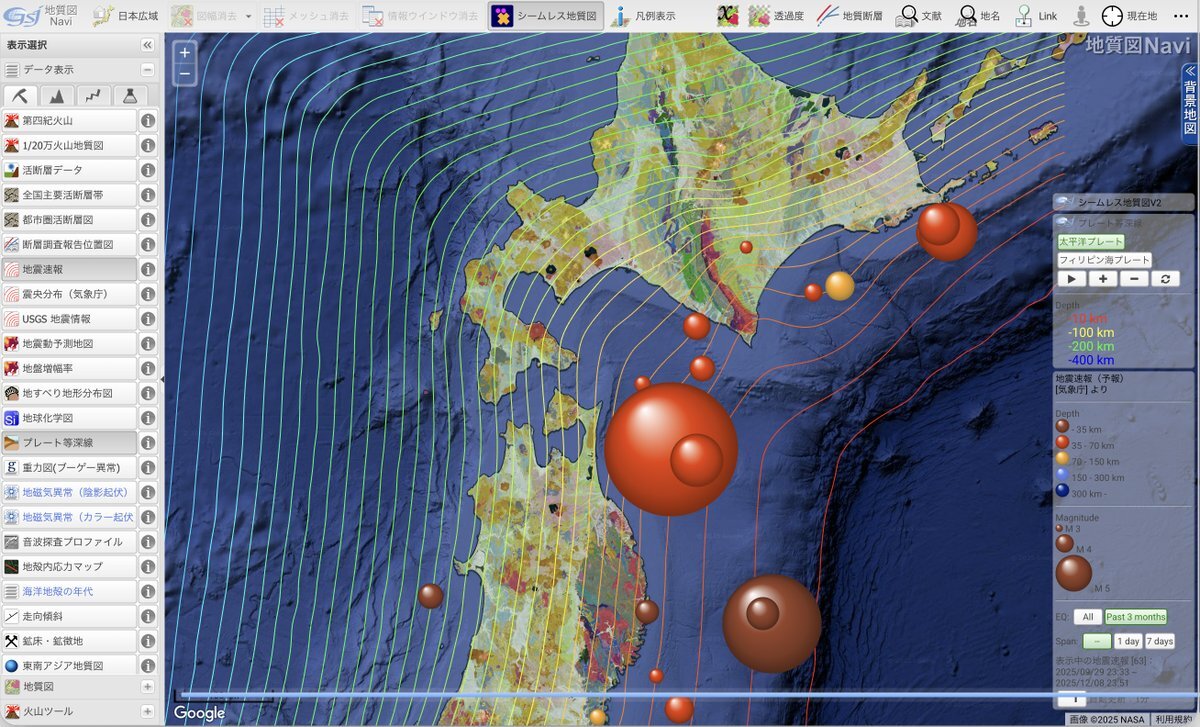Switch to the mountain icon tab

(58, 96)
